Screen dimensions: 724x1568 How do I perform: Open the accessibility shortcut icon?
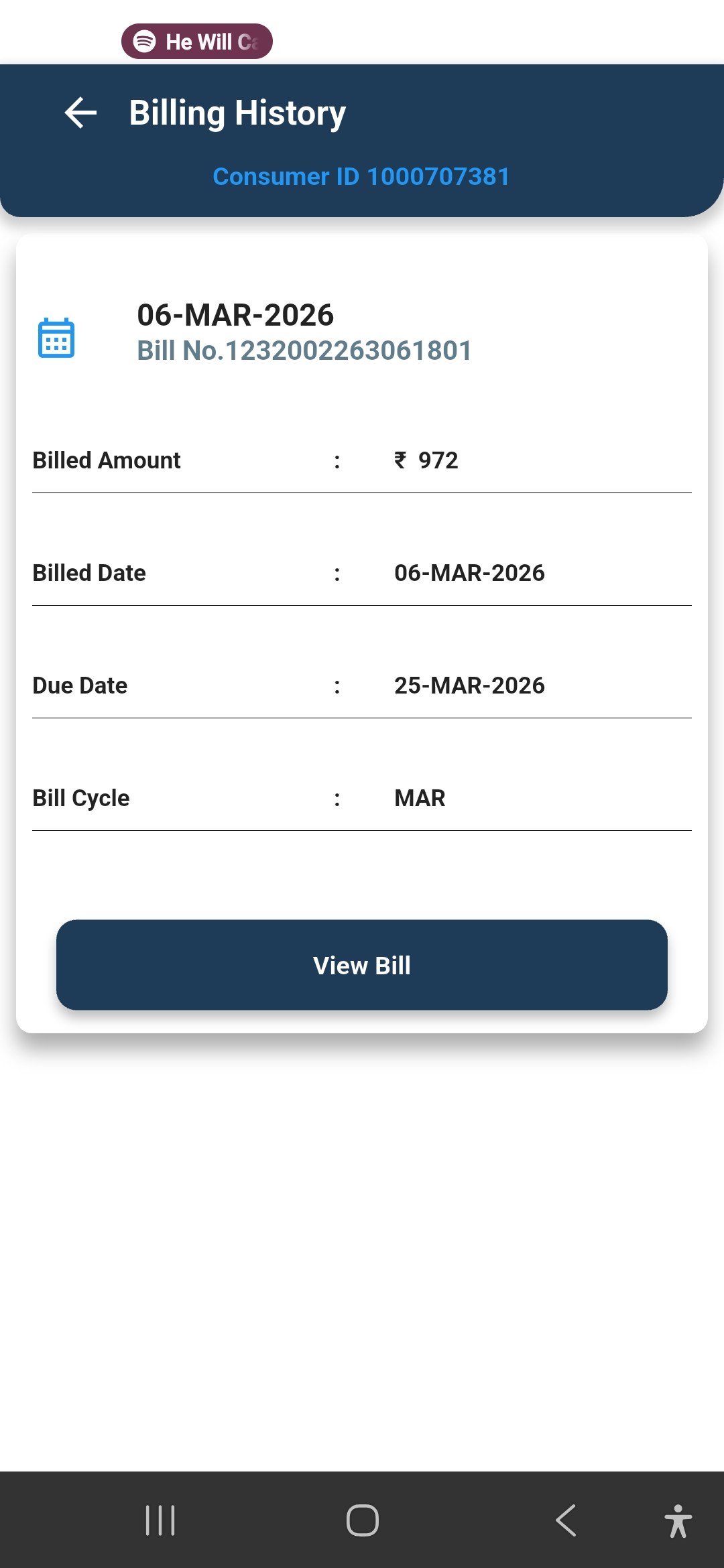pyautogui.click(x=678, y=1520)
